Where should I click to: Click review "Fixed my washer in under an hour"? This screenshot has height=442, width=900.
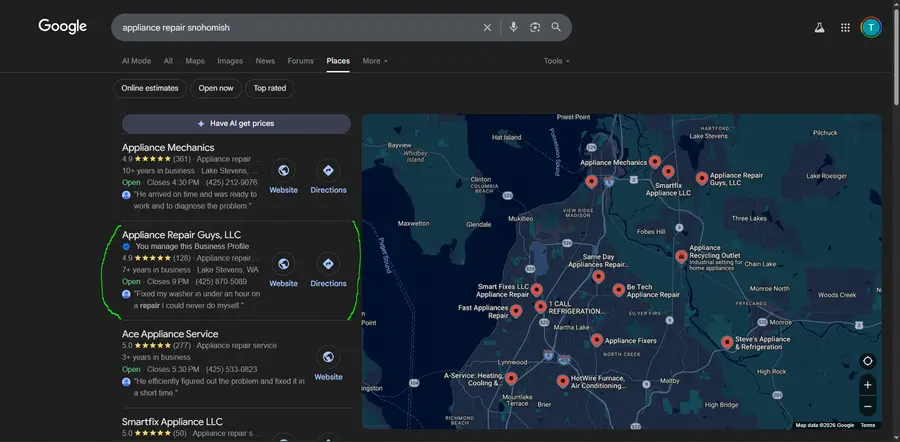point(197,300)
